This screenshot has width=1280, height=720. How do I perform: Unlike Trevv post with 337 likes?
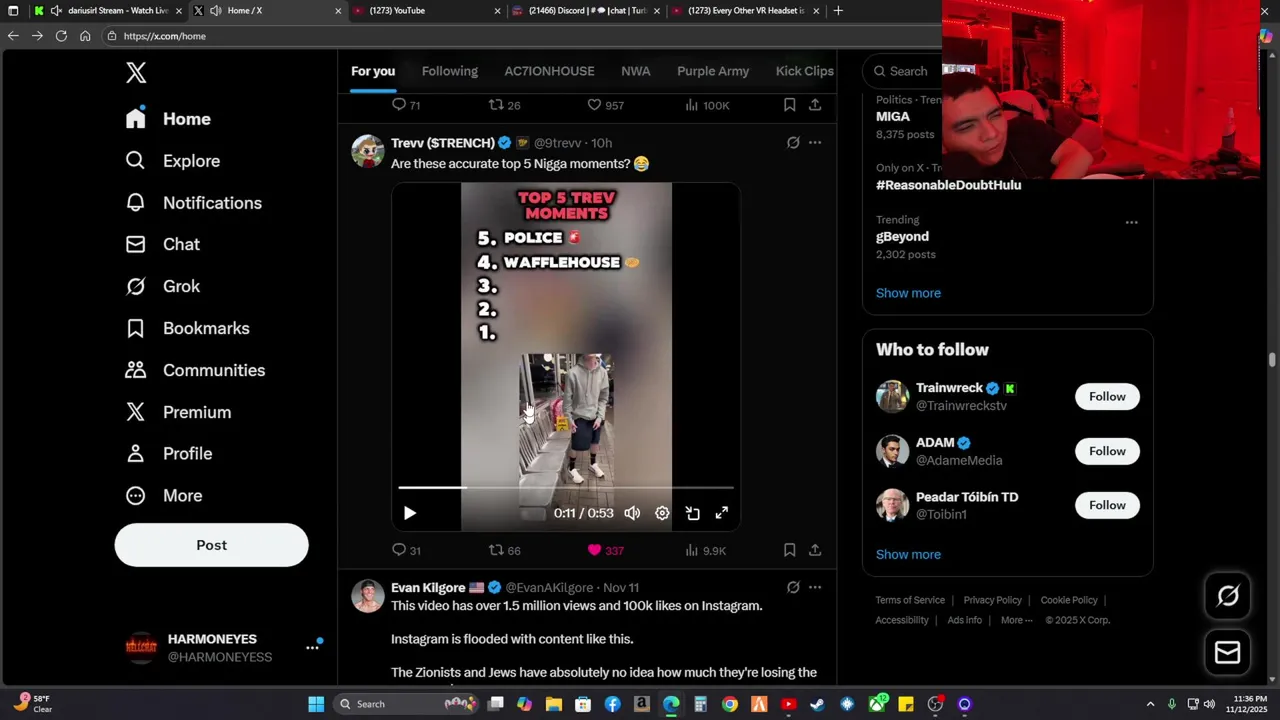(x=605, y=550)
